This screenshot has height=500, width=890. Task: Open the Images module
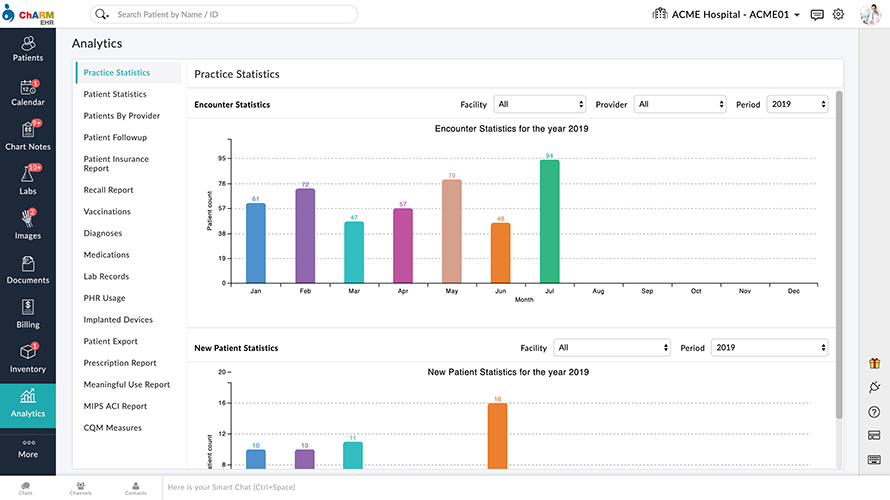(28, 226)
